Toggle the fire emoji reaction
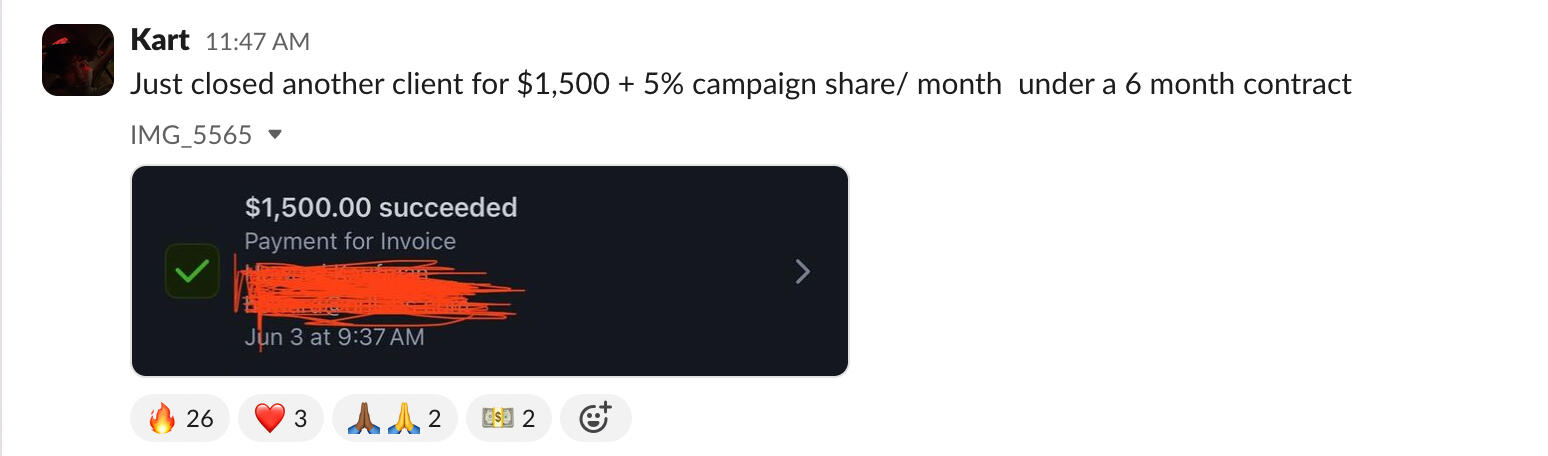 click(180, 418)
